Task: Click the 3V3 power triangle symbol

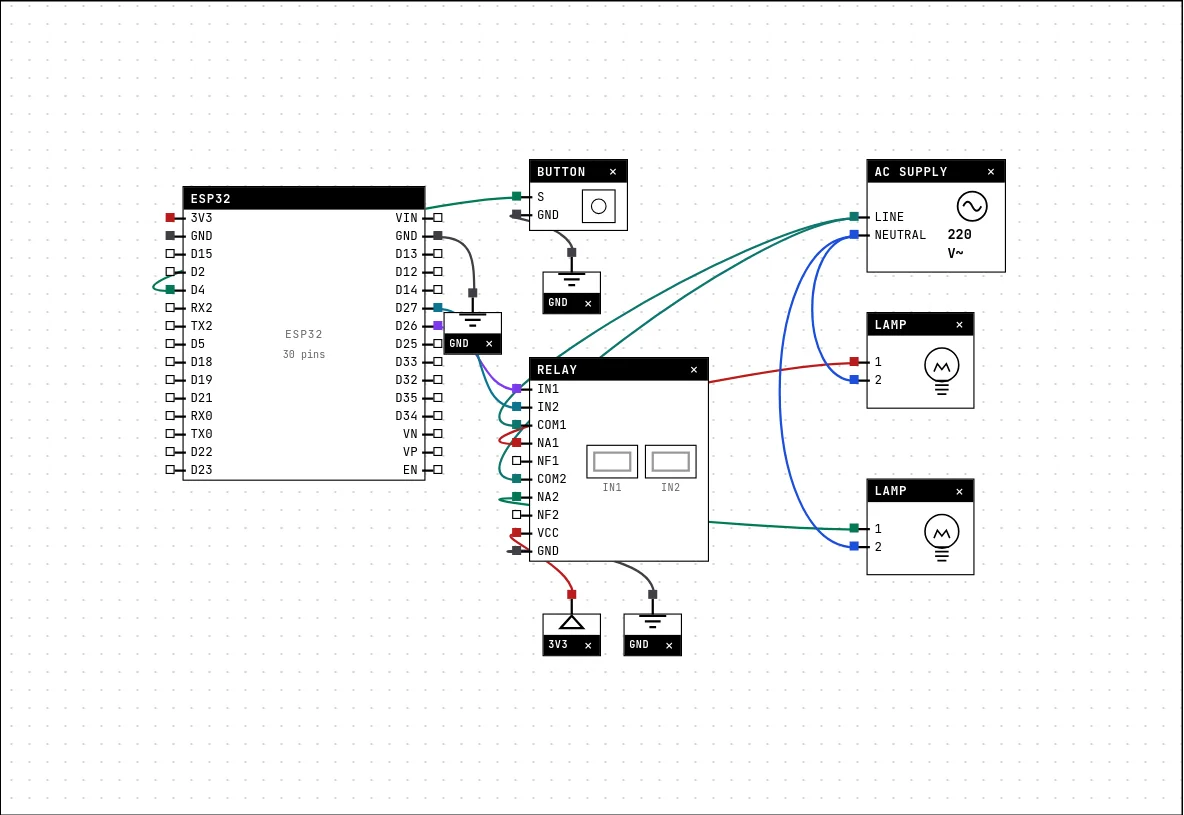Action: (572, 623)
